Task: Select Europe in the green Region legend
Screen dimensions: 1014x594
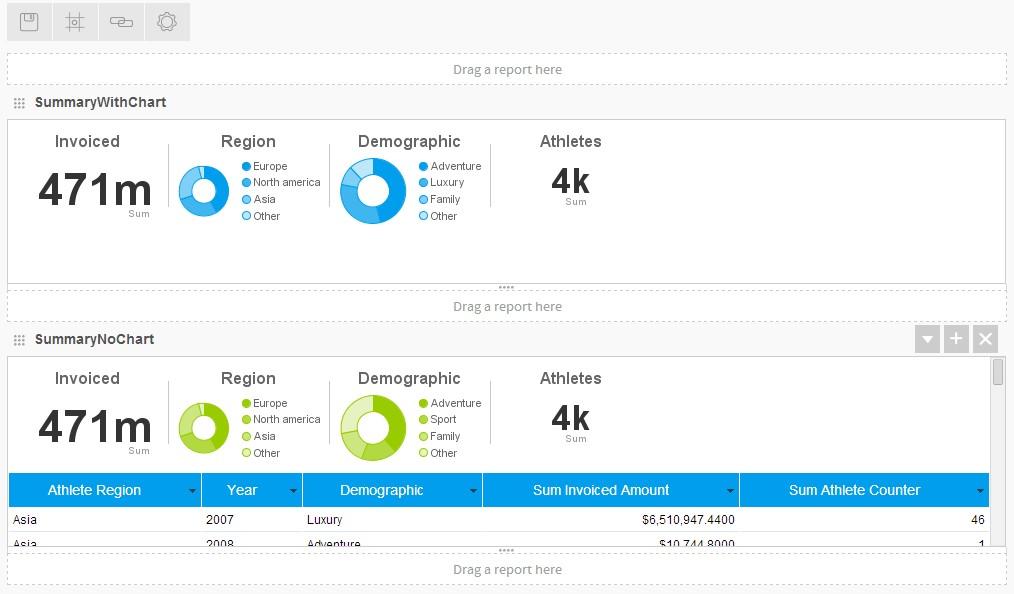Action: tap(264, 403)
